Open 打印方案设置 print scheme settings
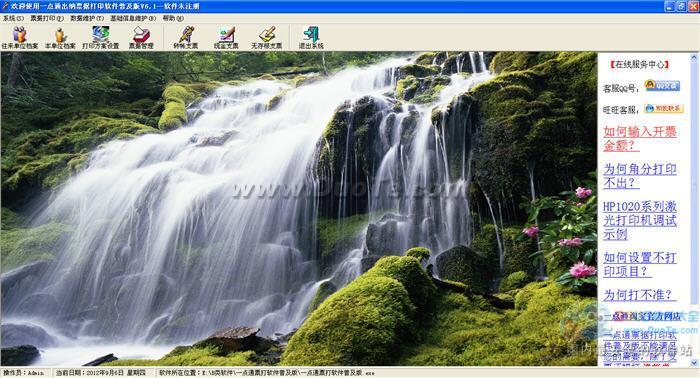The height and width of the screenshot is (378, 700). 100,37
